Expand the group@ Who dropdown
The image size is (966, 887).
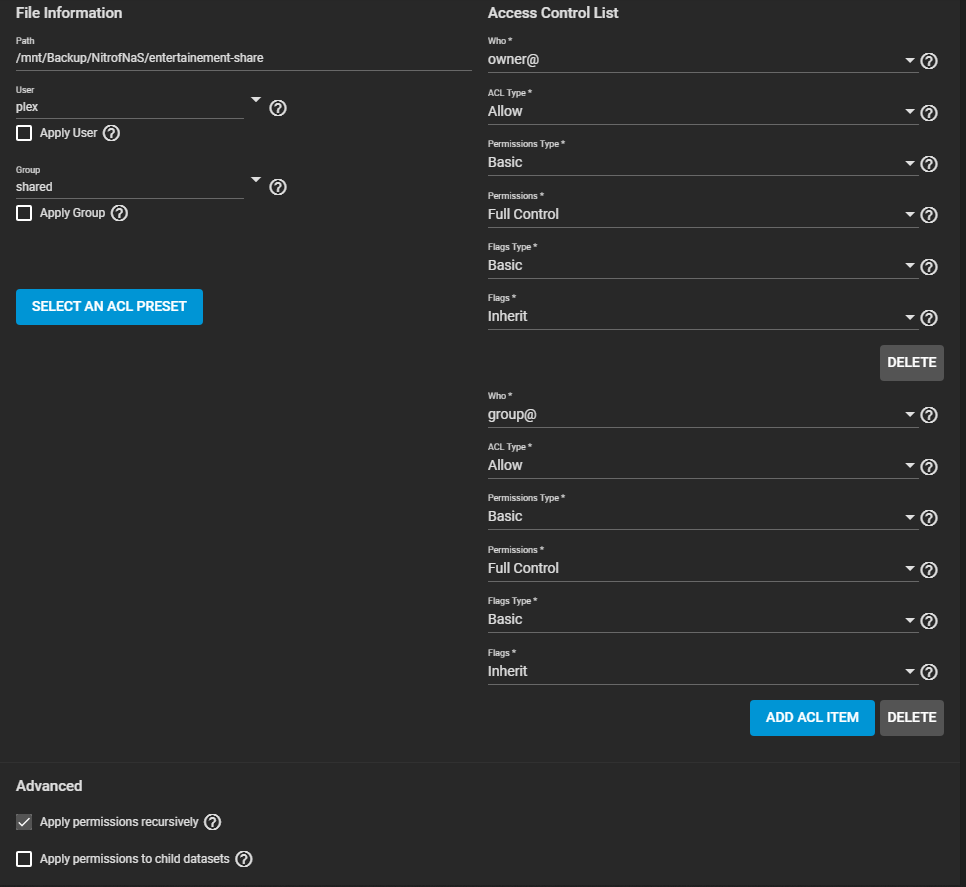tap(700, 414)
